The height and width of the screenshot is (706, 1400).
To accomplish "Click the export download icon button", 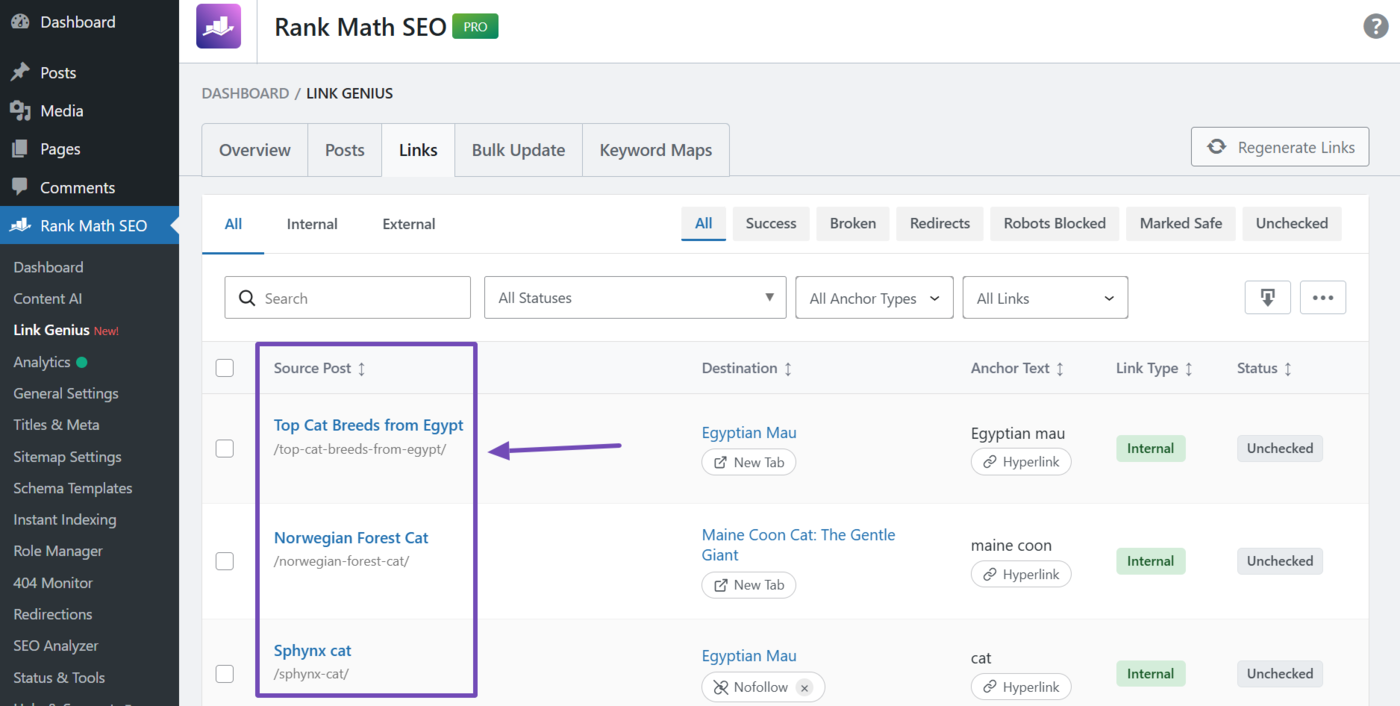I will click(1267, 298).
